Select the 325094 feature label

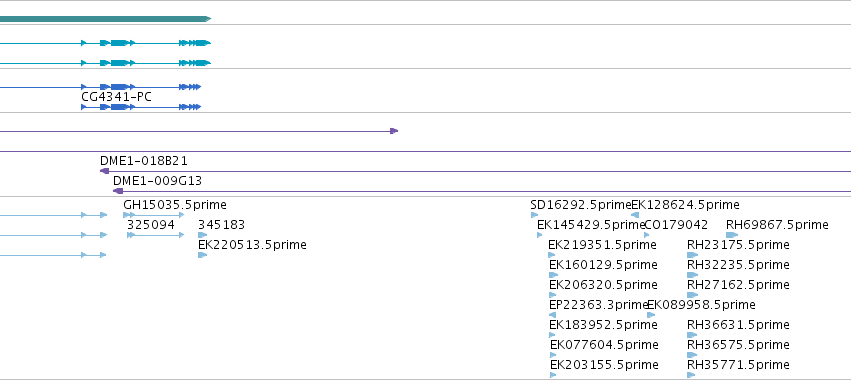(x=151, y=225)
